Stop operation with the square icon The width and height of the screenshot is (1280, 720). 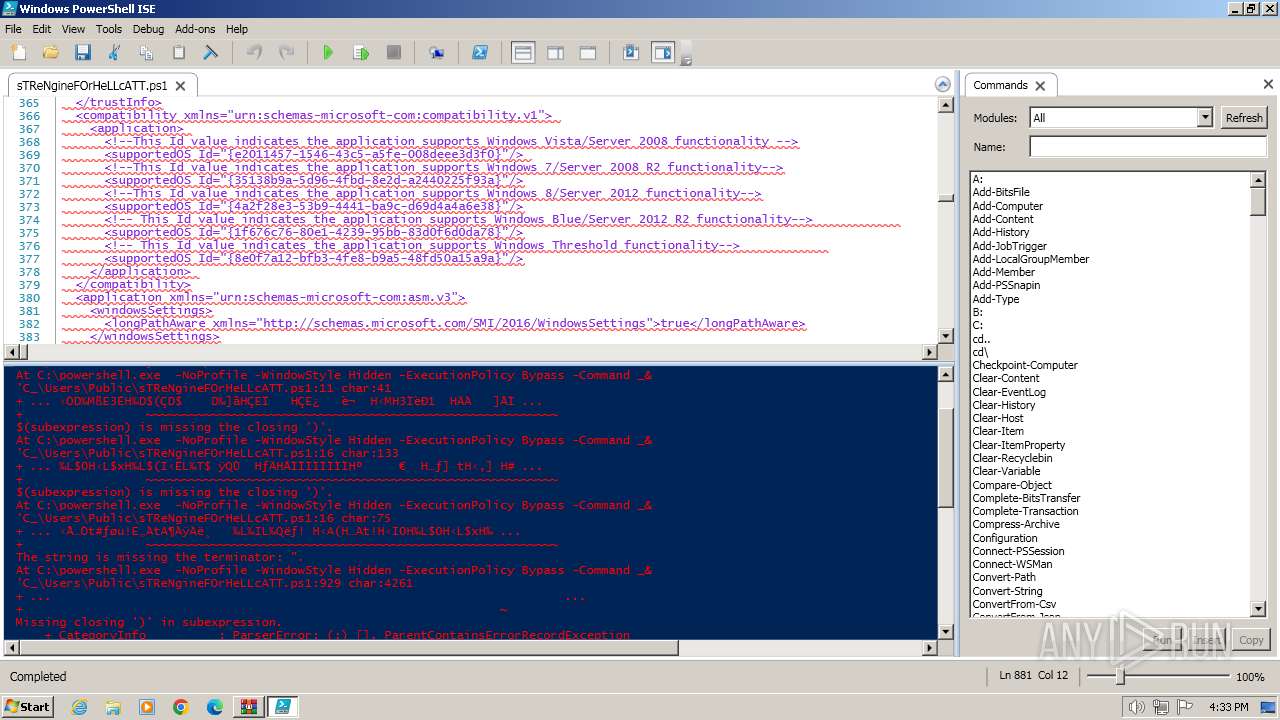click(394, 52)
